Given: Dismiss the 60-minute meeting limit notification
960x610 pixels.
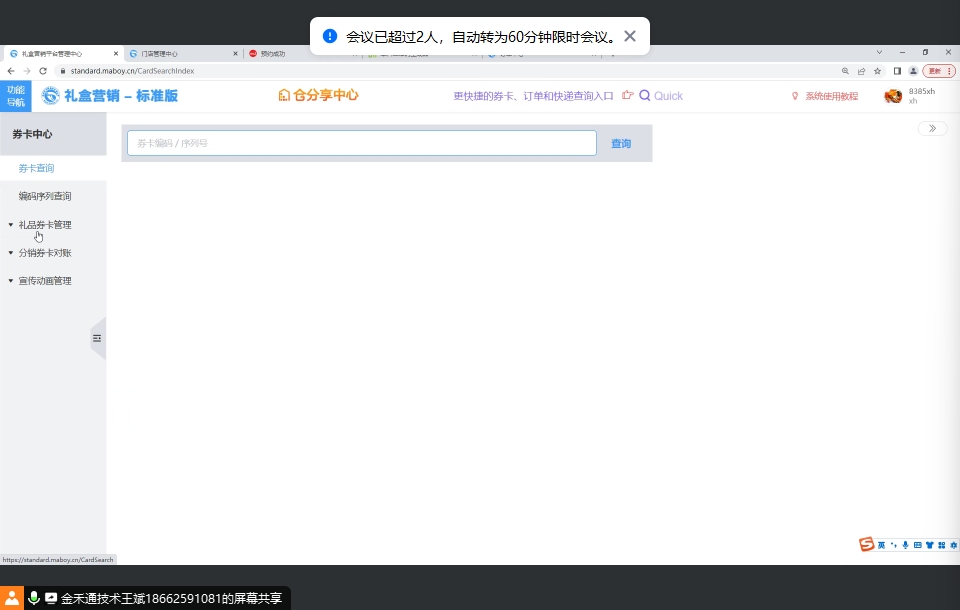Looking at the screenshot, I should [630, 36].
